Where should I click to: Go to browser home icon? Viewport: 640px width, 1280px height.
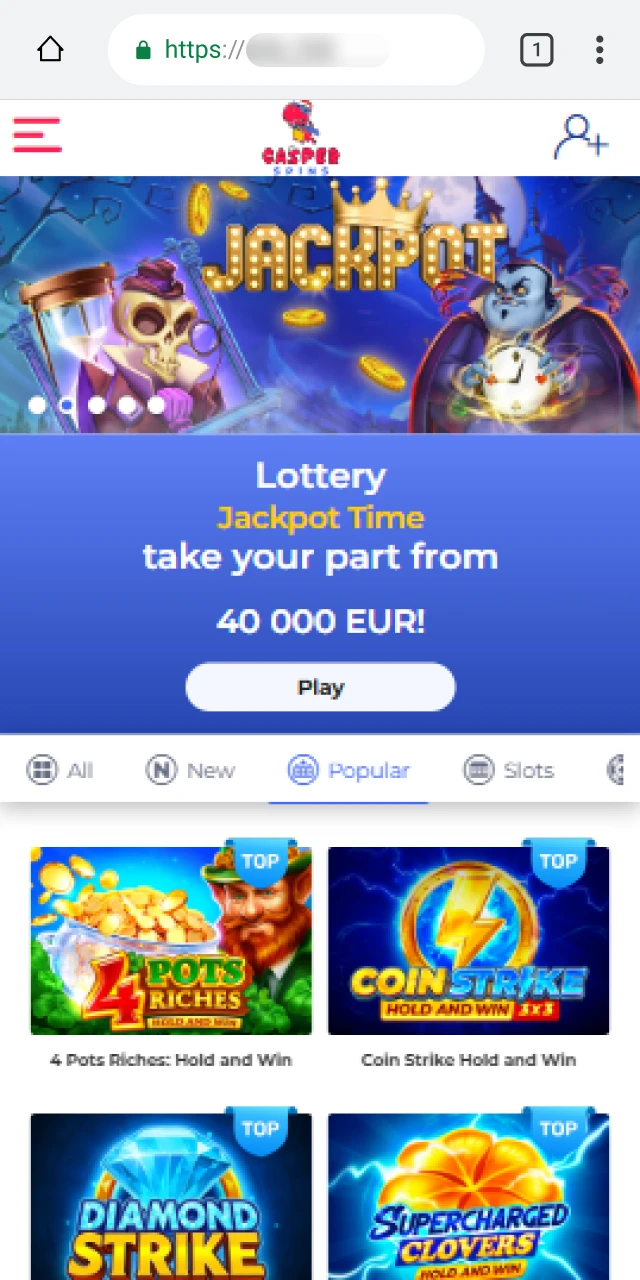50,50
